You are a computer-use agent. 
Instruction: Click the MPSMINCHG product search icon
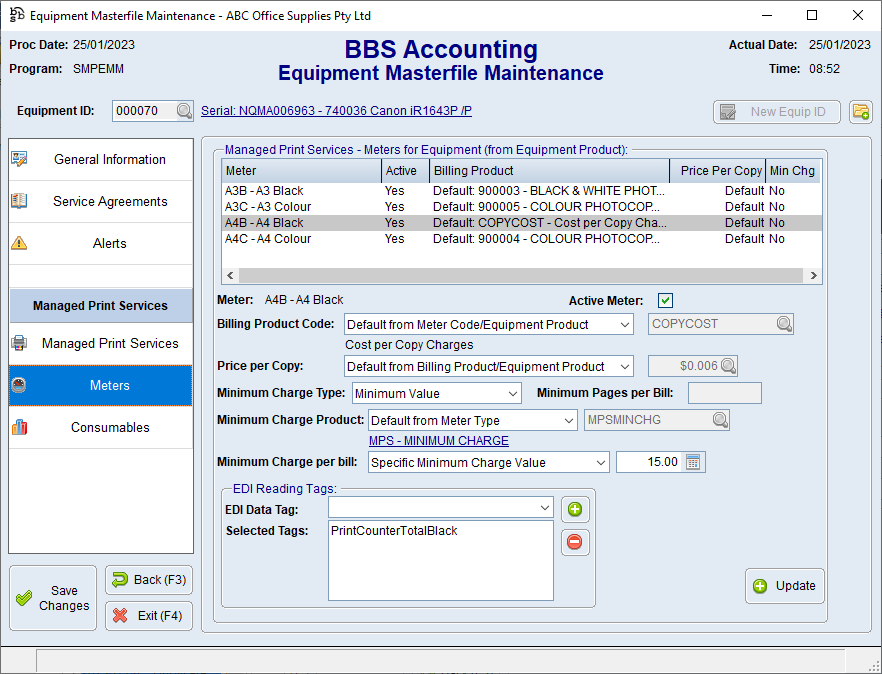(720, 420)
